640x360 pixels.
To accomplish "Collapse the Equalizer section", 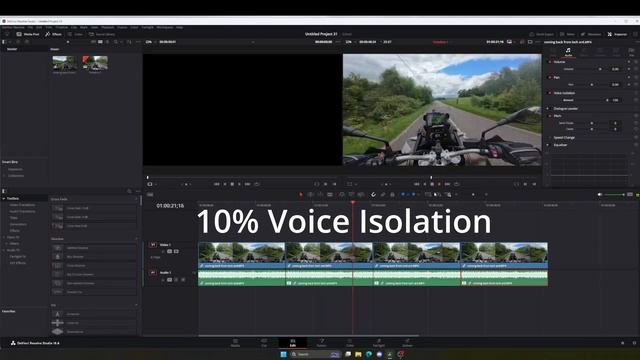I will 548,145.
